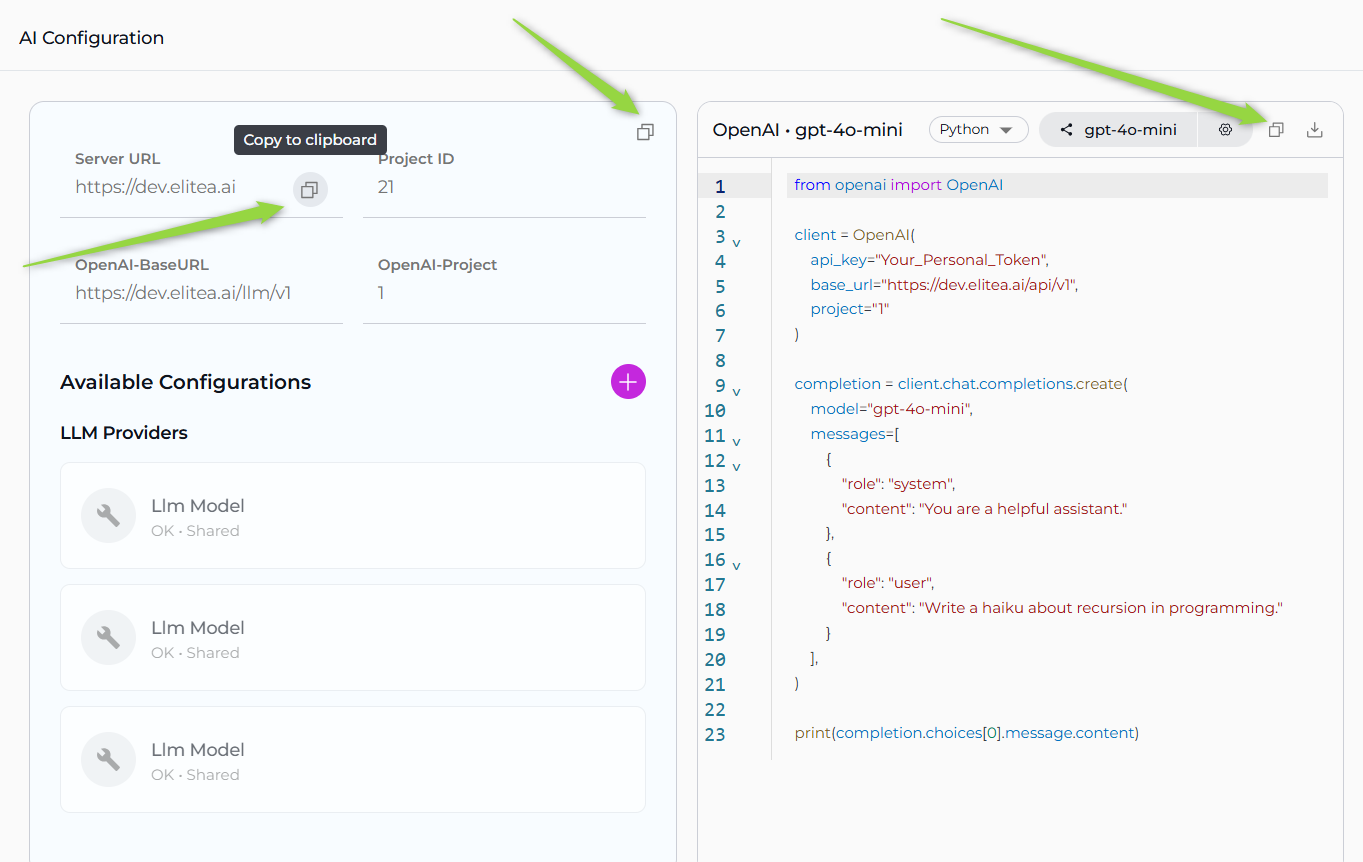The width and height of the screenshot is (1363, 862).
Task: Select the OpenAI-Project value 1
Action: pyautogui.click(x=381, y=293)
